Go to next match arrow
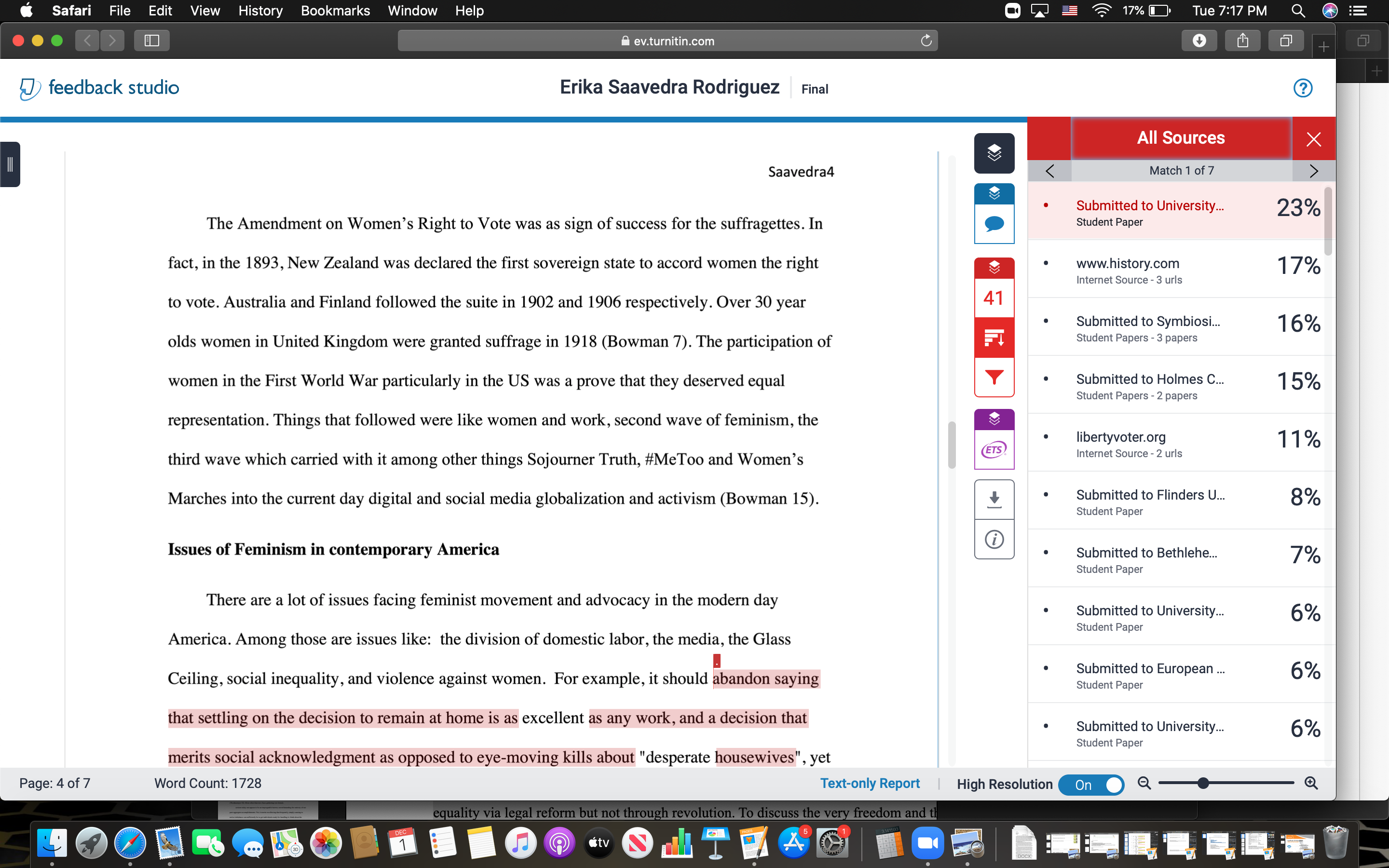The image size is (1389, 868). pos(1314,171)
